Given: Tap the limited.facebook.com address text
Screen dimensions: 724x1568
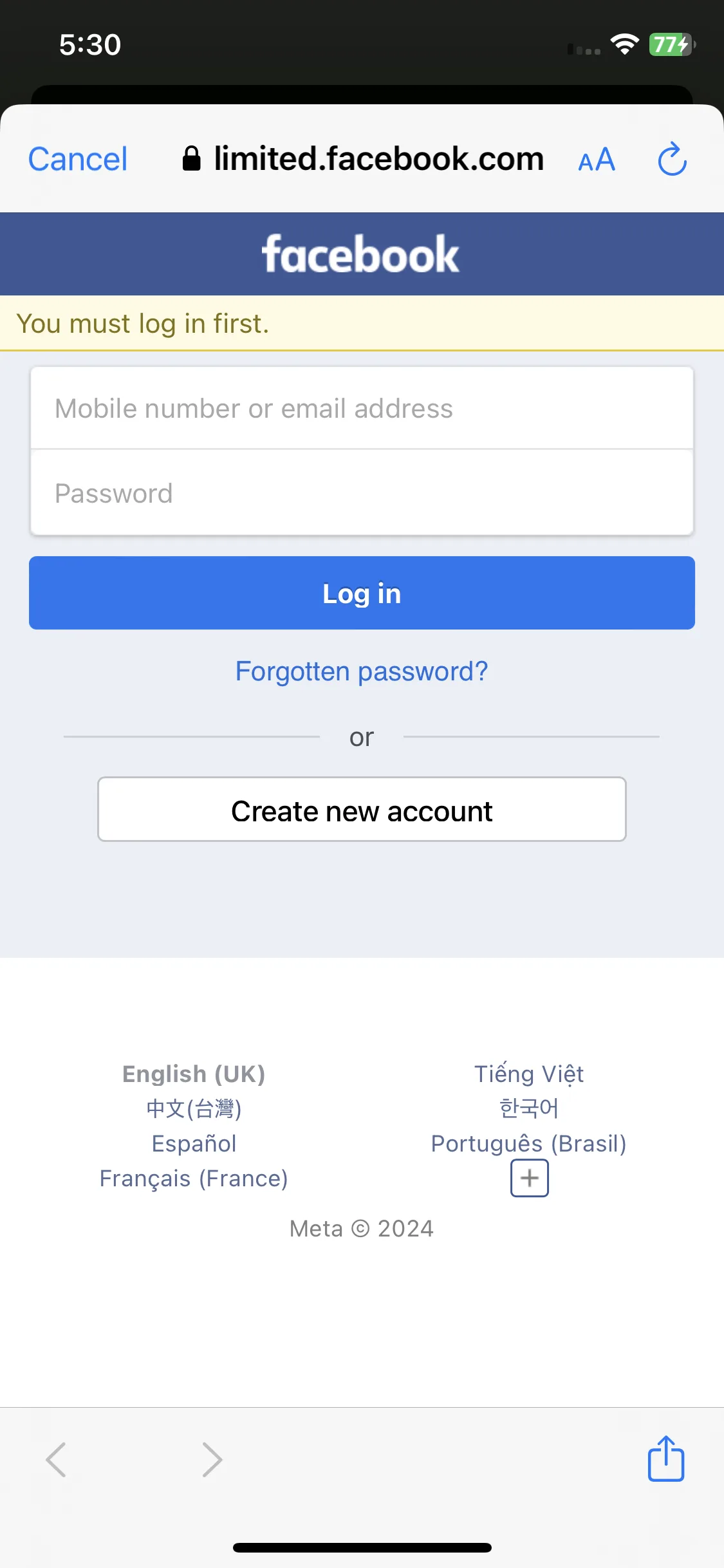Looking at the screenshot, I should point(379,158).
